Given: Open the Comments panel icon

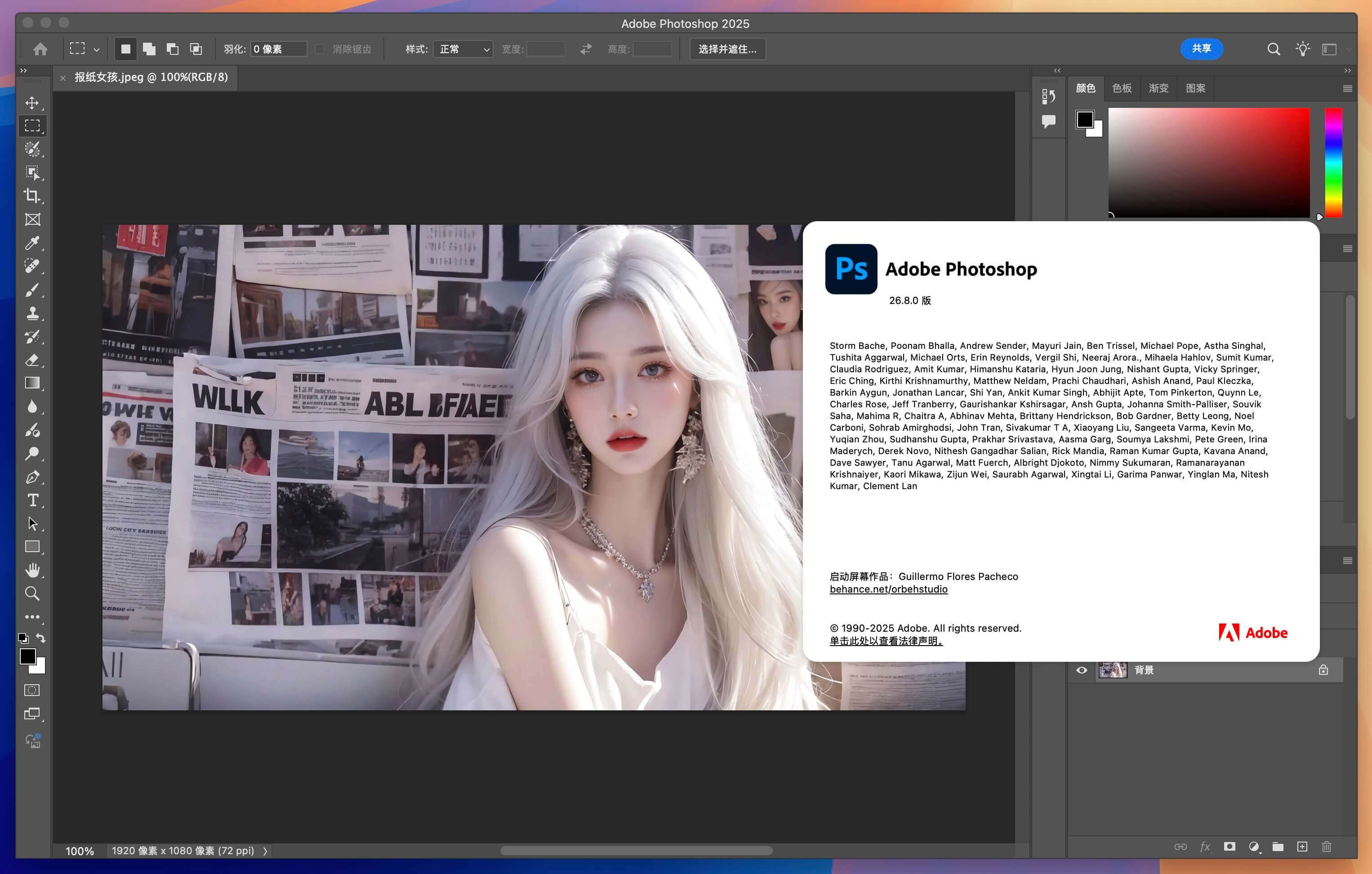Looking at the screenshot, I should (1048, 121).
